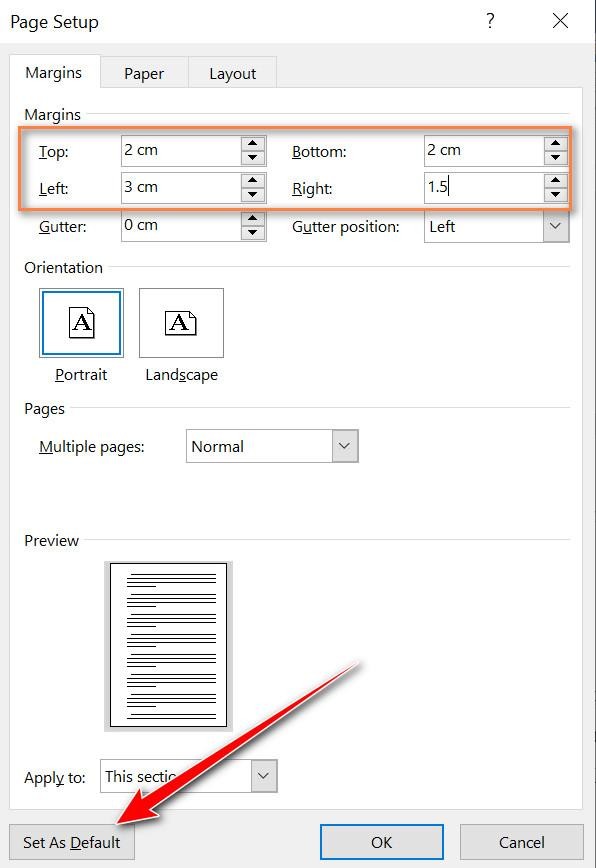Select the Landscape orientation icon
Image resolution: width=596 pixels, height=868 pixels.
(182, 323)
